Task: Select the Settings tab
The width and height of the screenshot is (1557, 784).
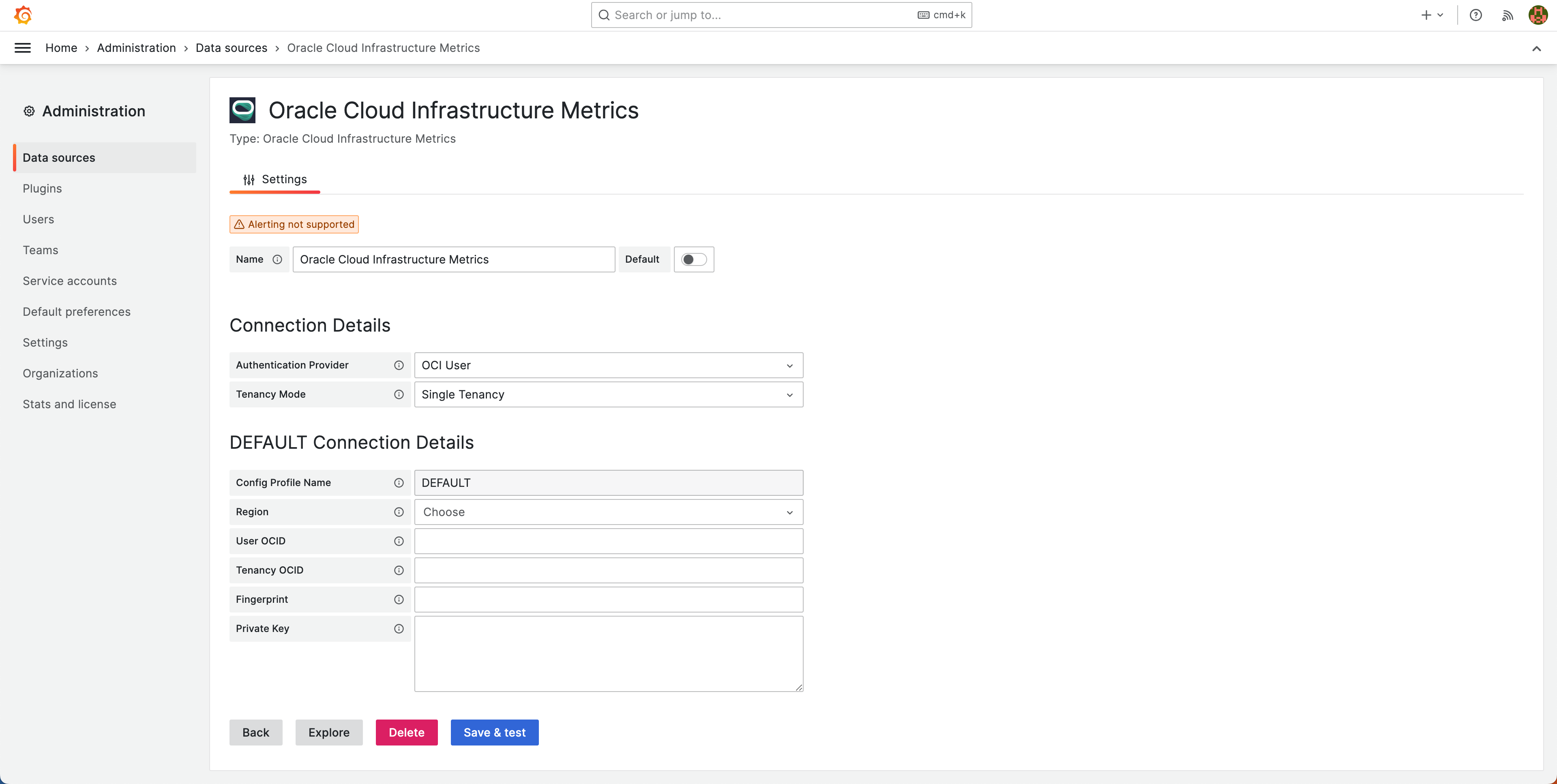Action: pyautogui.click(x=275, y=180)
